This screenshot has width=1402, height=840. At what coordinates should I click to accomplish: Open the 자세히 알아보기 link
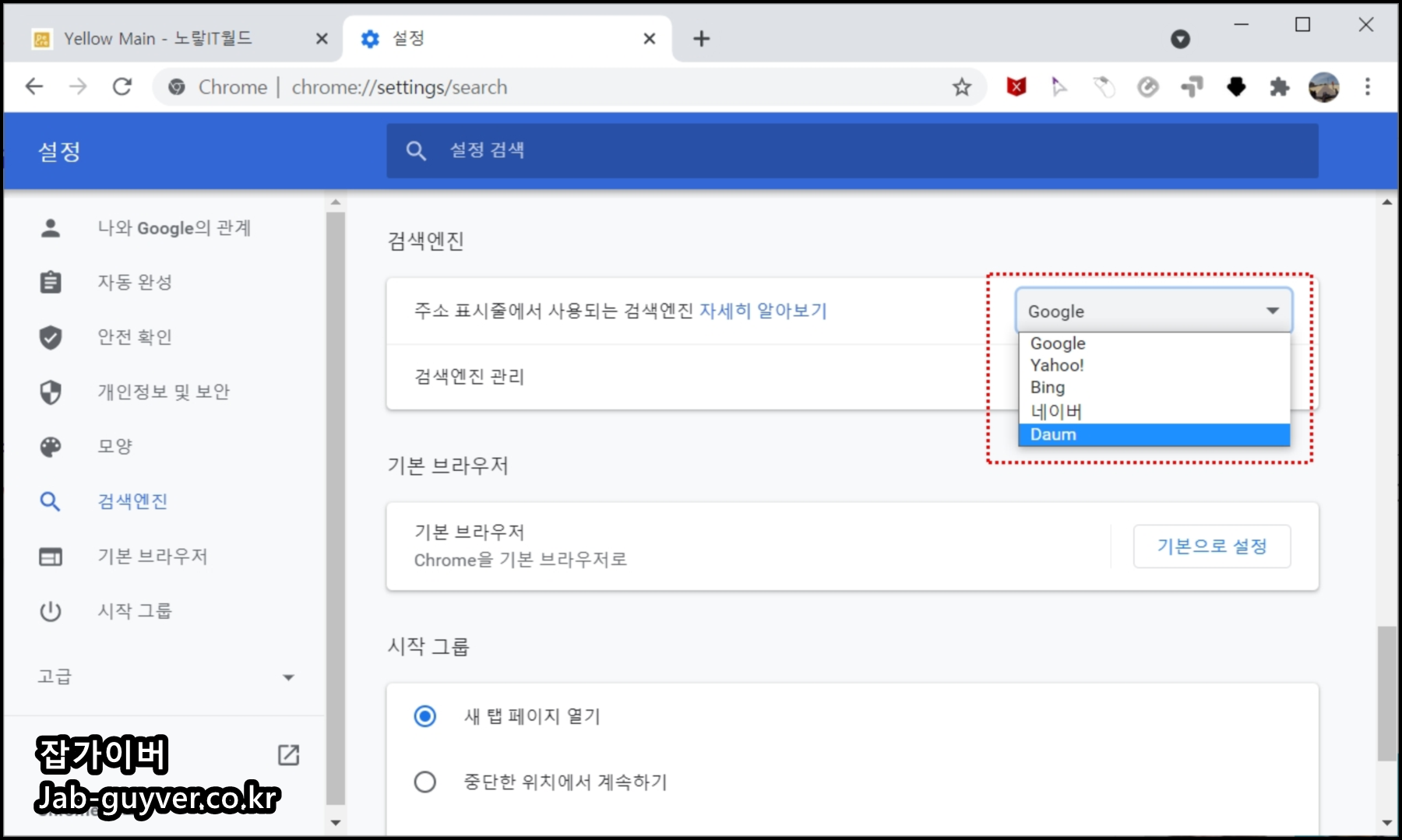(x=763, y=311)
